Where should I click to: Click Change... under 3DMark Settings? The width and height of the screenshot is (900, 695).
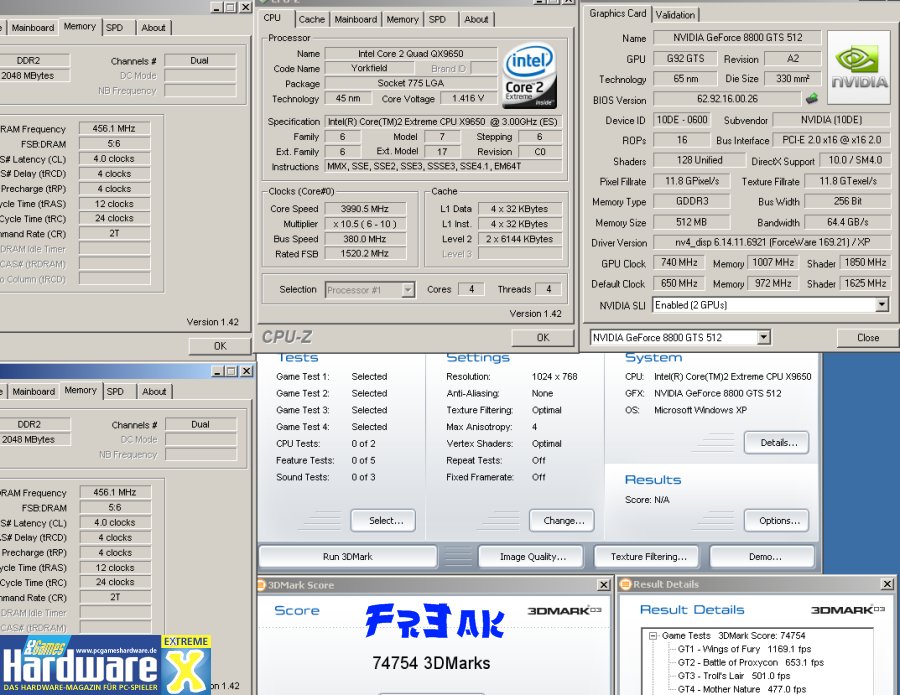[564, 521]
